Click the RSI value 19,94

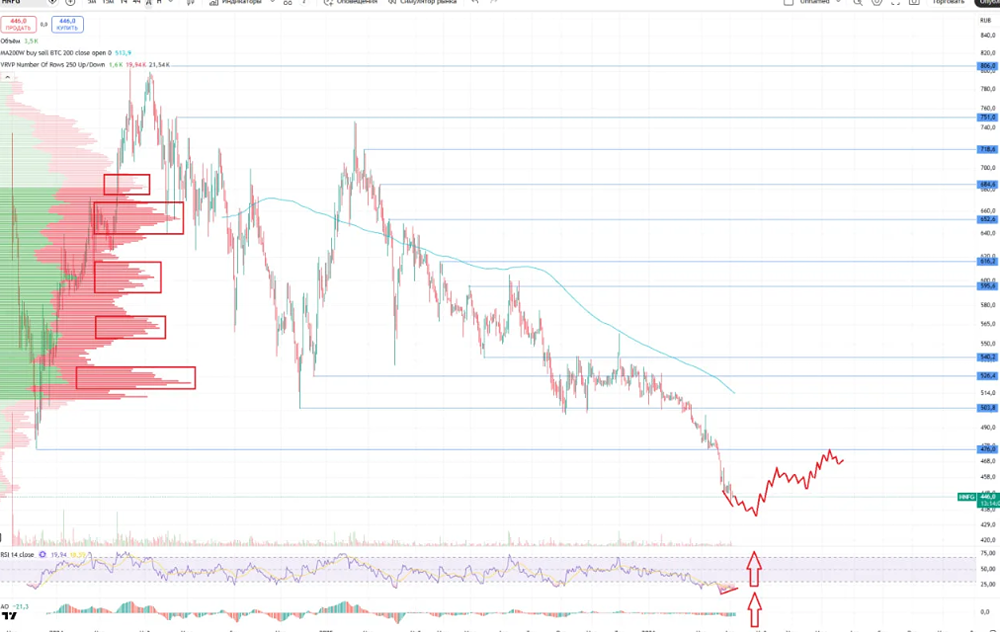click(59, 555)
